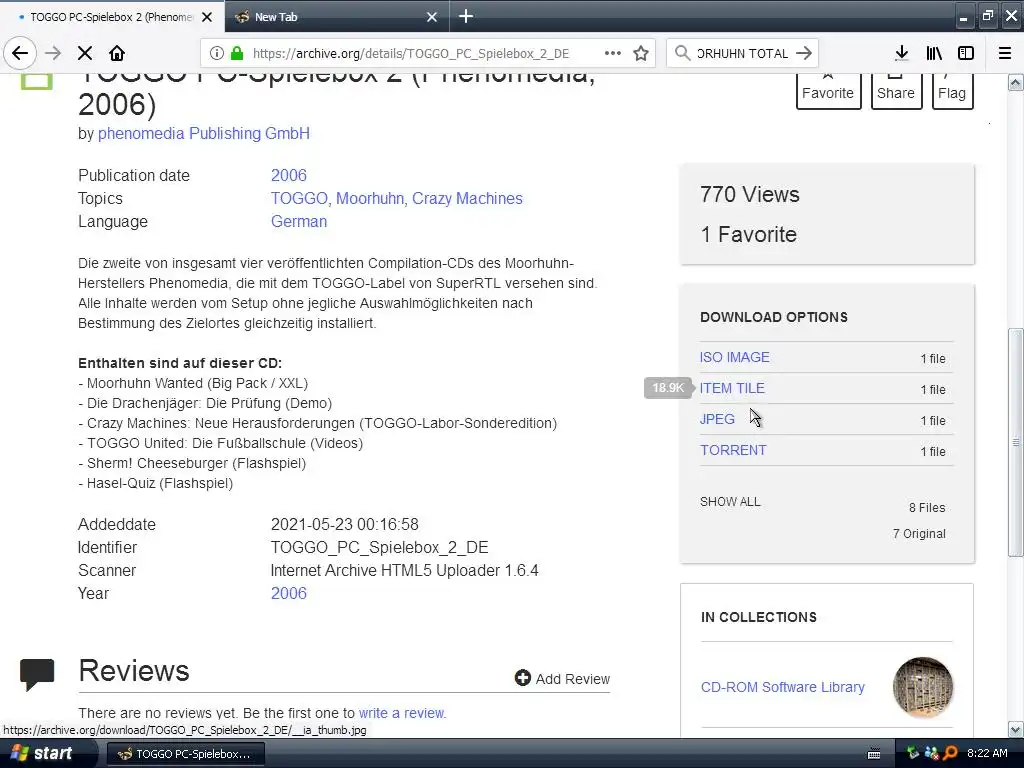1024x768 pixels.
Task: Click the 2021-05-23 00:16:58 added date
Action: point(345,524)
